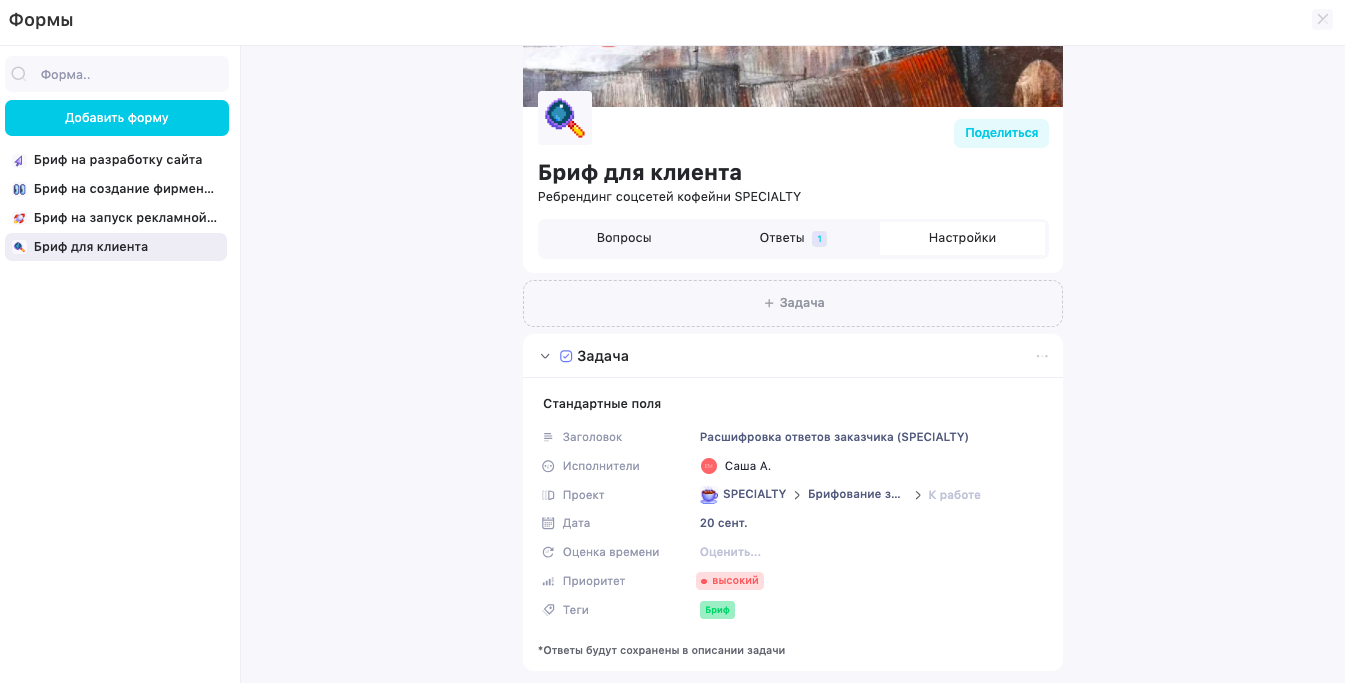
Task: Click the checkbox icon next to Задача heading
Action: (566, 355)
